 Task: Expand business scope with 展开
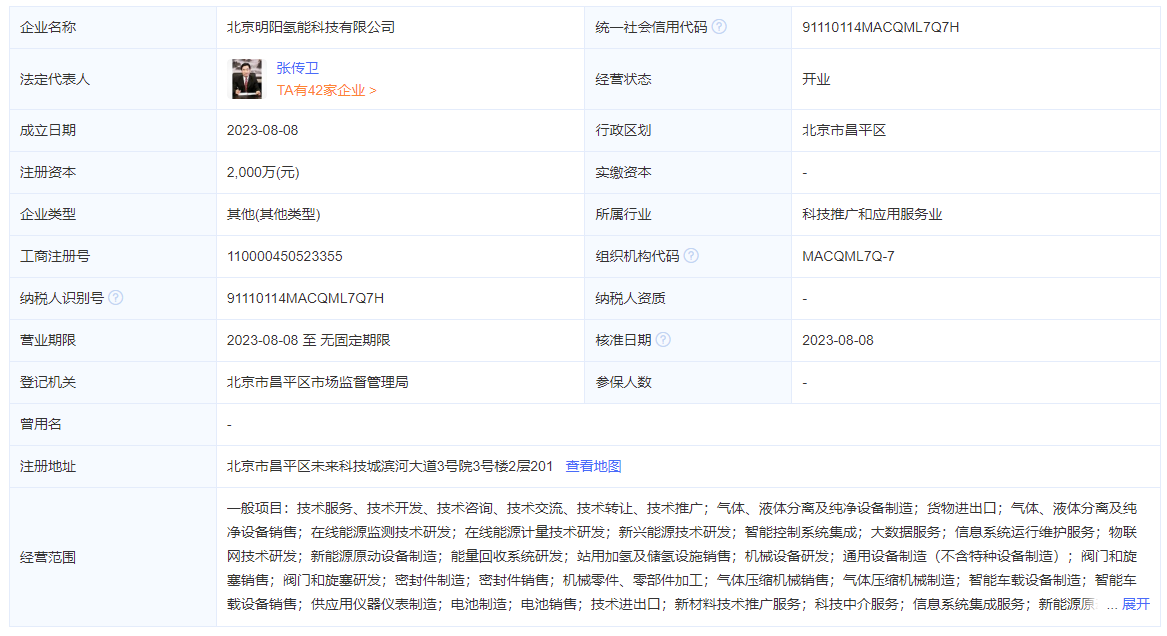(1136, 604)
